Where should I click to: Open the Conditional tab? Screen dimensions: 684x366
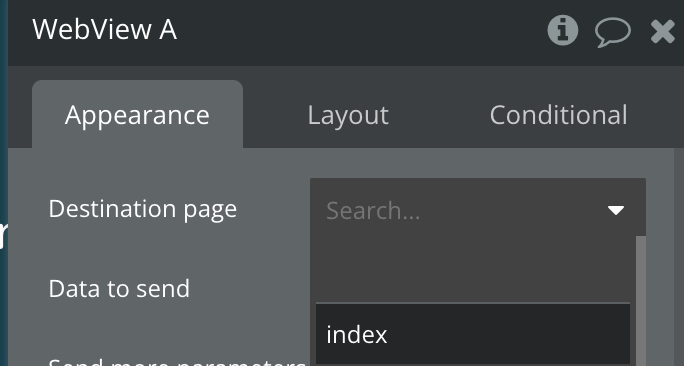pyautogui.click(x=558, y=115)
